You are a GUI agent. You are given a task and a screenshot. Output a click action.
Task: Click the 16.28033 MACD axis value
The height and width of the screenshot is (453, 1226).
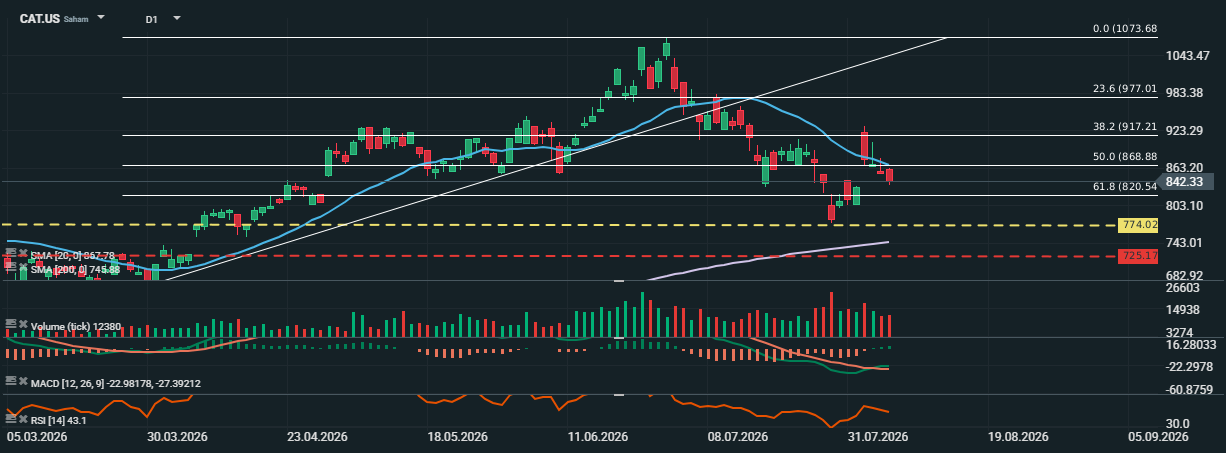pyautogui.click(x=1190, y=344)
